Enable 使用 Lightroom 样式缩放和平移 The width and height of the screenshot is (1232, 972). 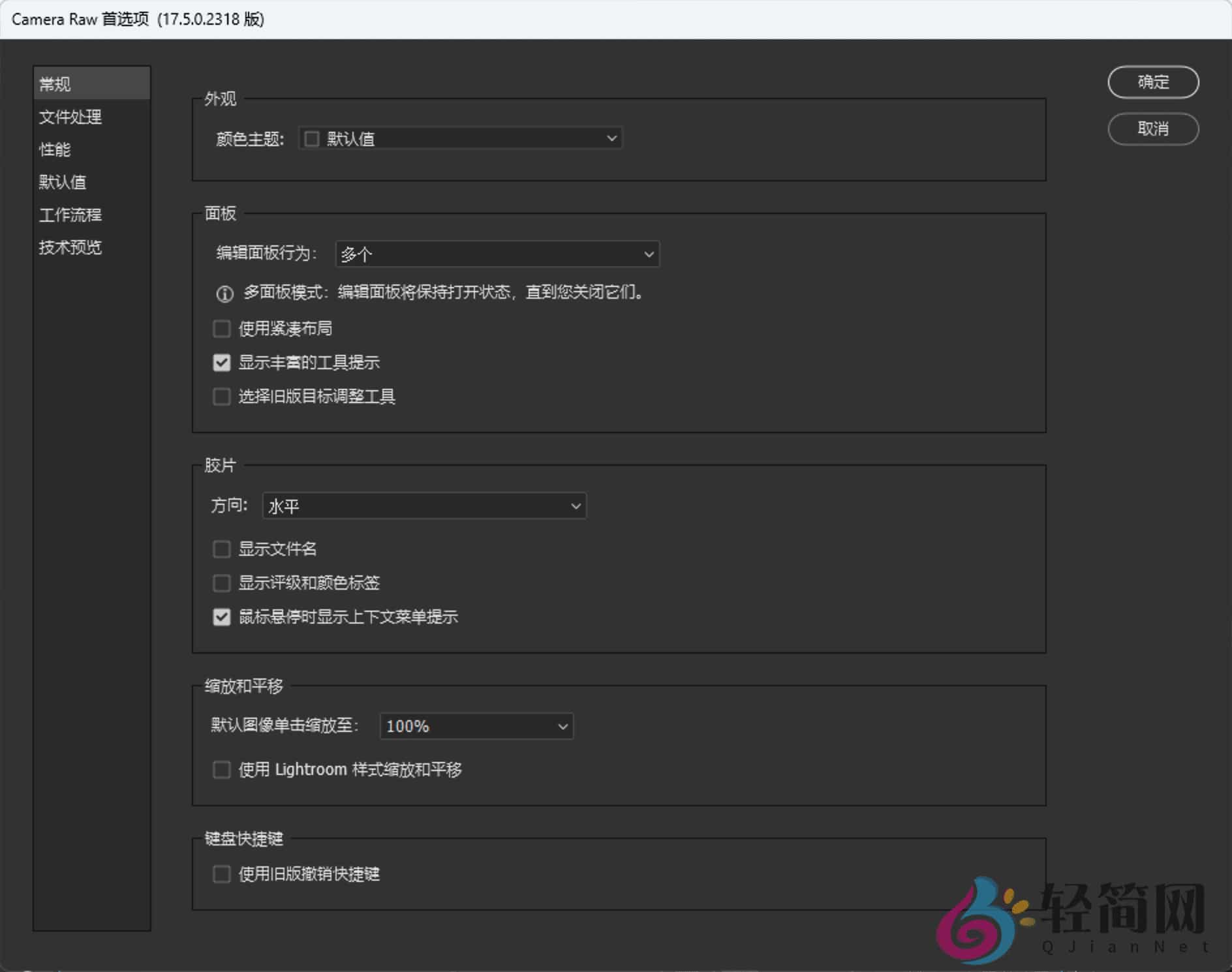pyautogui.click(x=222, y=770)
